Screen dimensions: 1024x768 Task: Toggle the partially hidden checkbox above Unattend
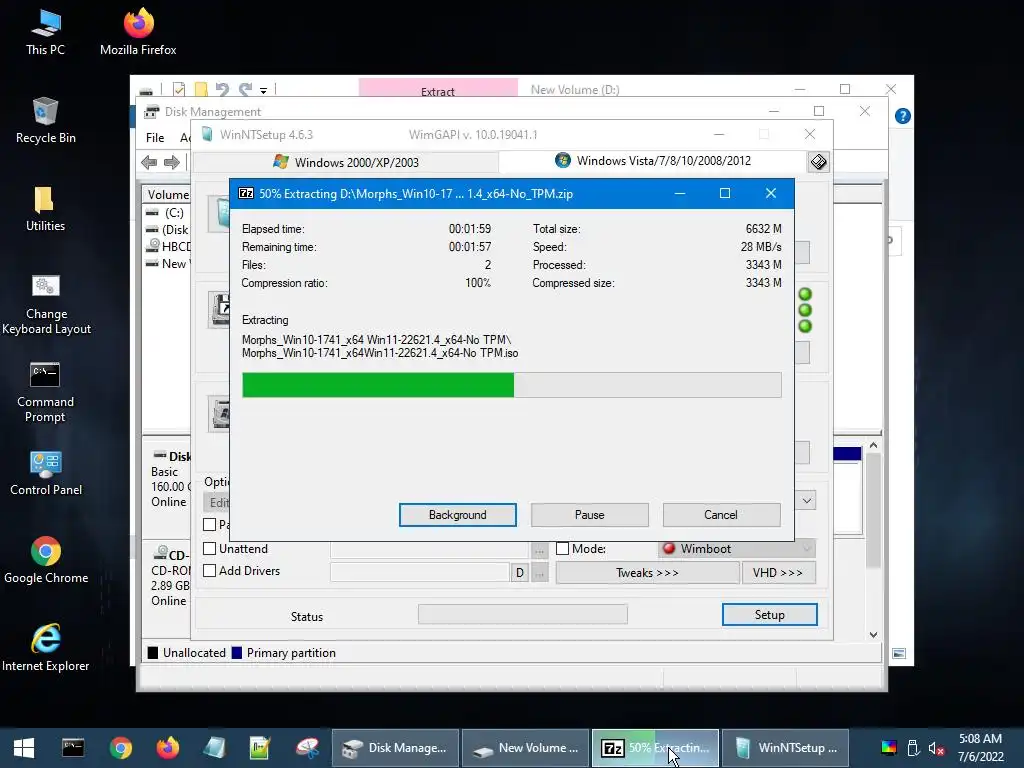(x=210, y=524)
